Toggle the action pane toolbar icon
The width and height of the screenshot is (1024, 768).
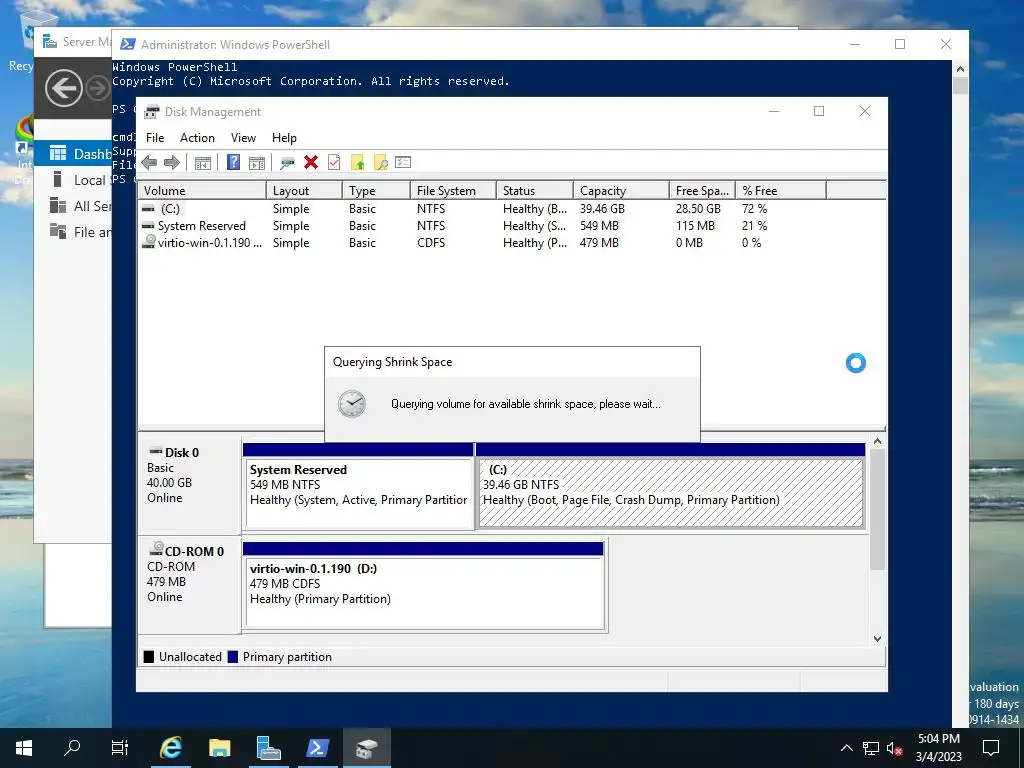click(x=257, y=163)
